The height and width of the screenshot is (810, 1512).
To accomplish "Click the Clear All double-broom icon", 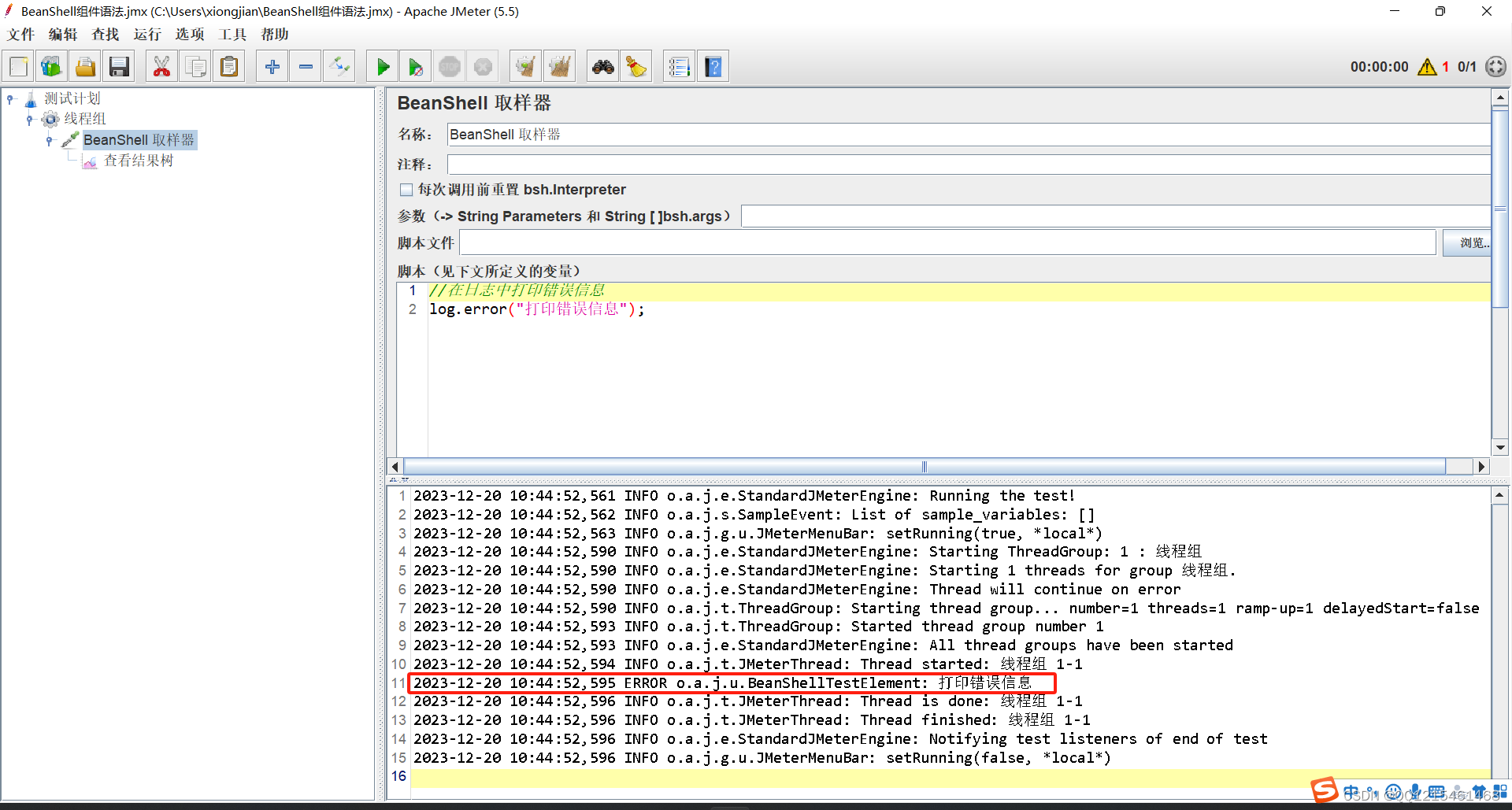I will pos(559,67).
